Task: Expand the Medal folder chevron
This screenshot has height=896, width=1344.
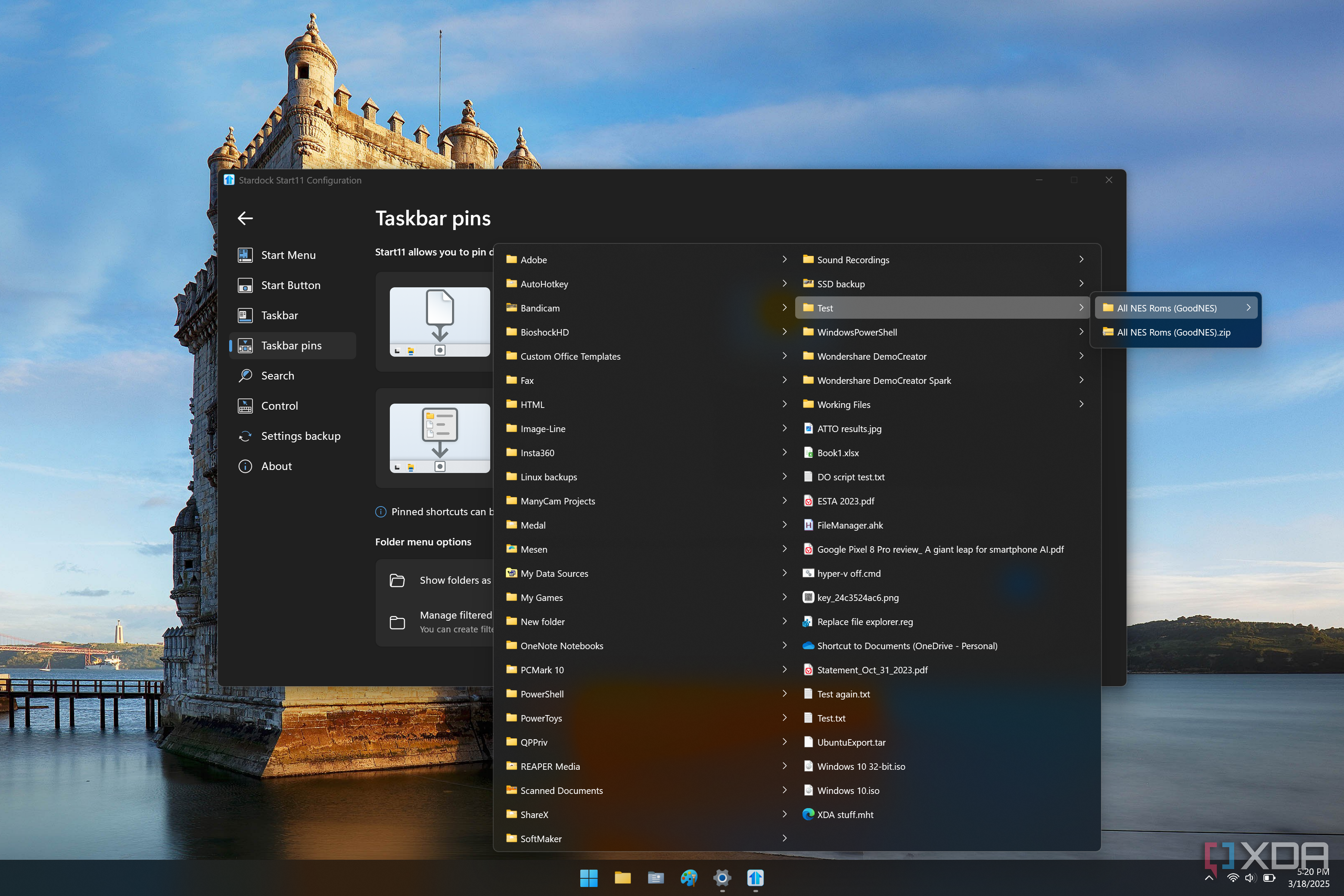Action: click(x=784, y=525)
